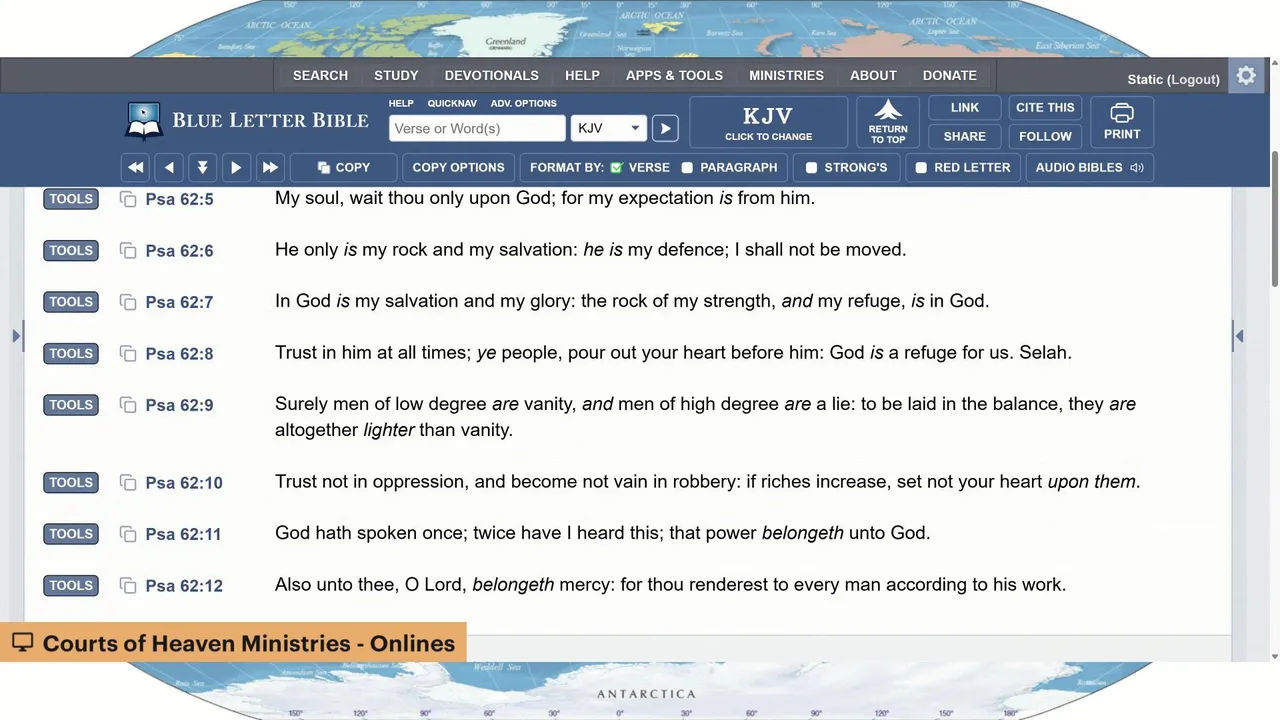The width and height of the screenshot is (1280, 720).
Task: Open Tools for Psa 62:8
Action: 71,353
